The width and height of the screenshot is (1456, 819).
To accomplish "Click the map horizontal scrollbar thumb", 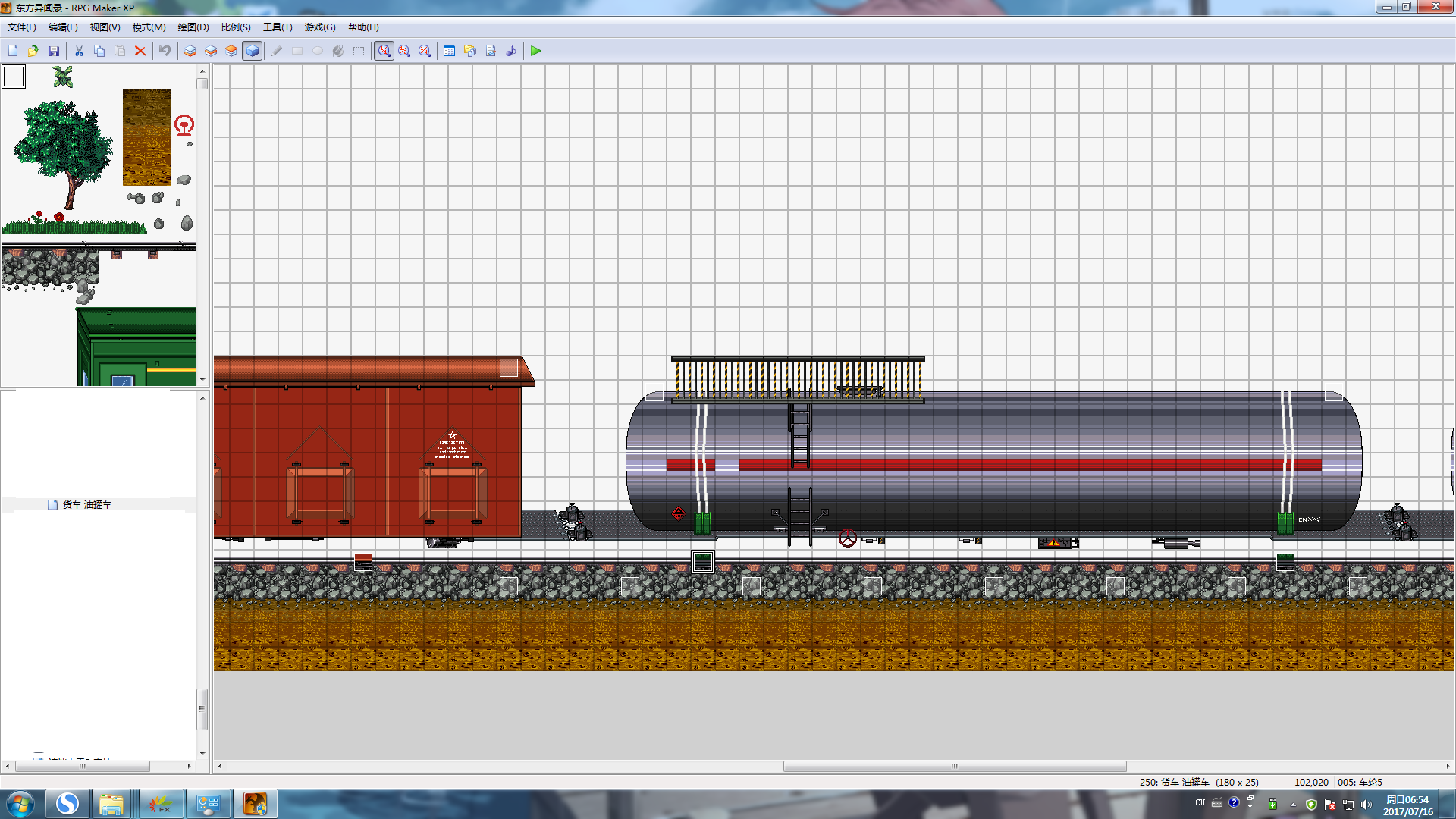I will pos(955,766).
